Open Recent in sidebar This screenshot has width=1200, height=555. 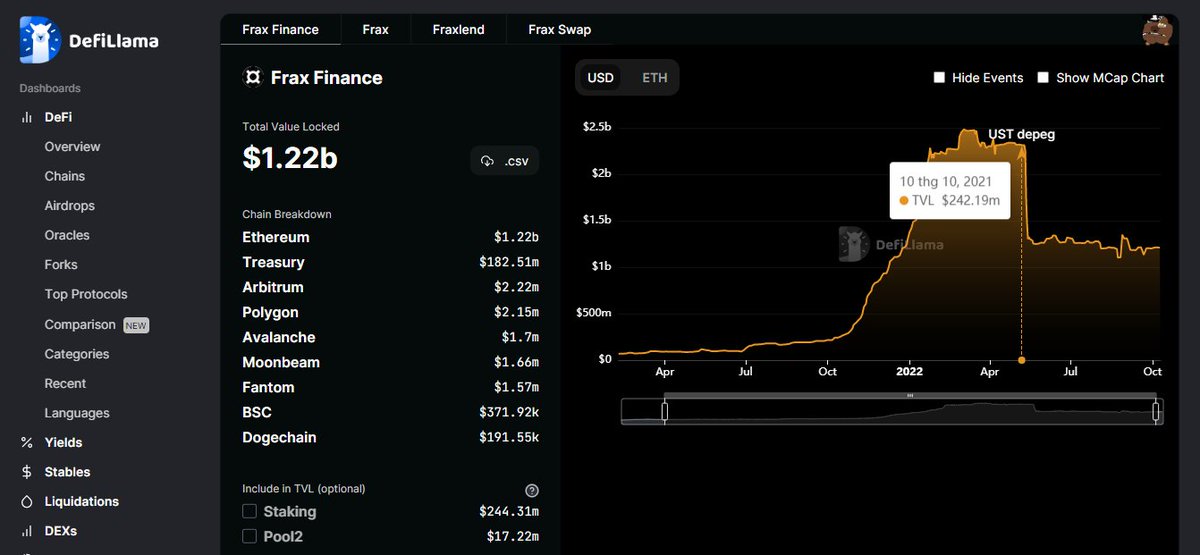tap(65, 383)
